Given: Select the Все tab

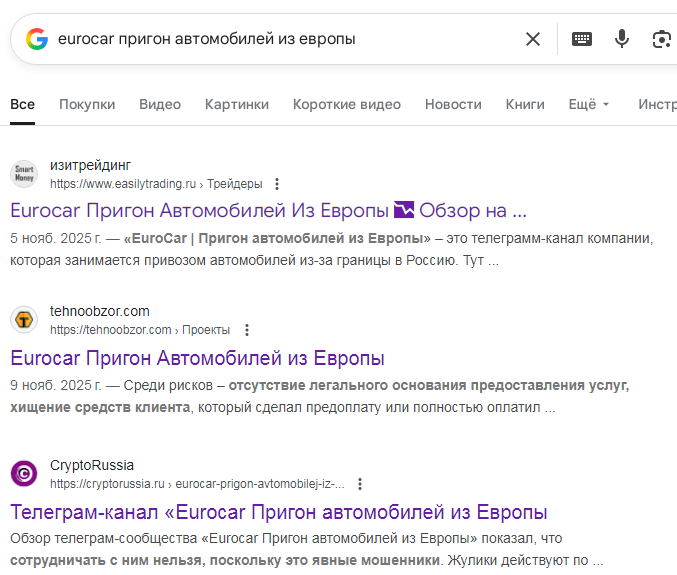Looking at the screenshot, I should point(22,104).
